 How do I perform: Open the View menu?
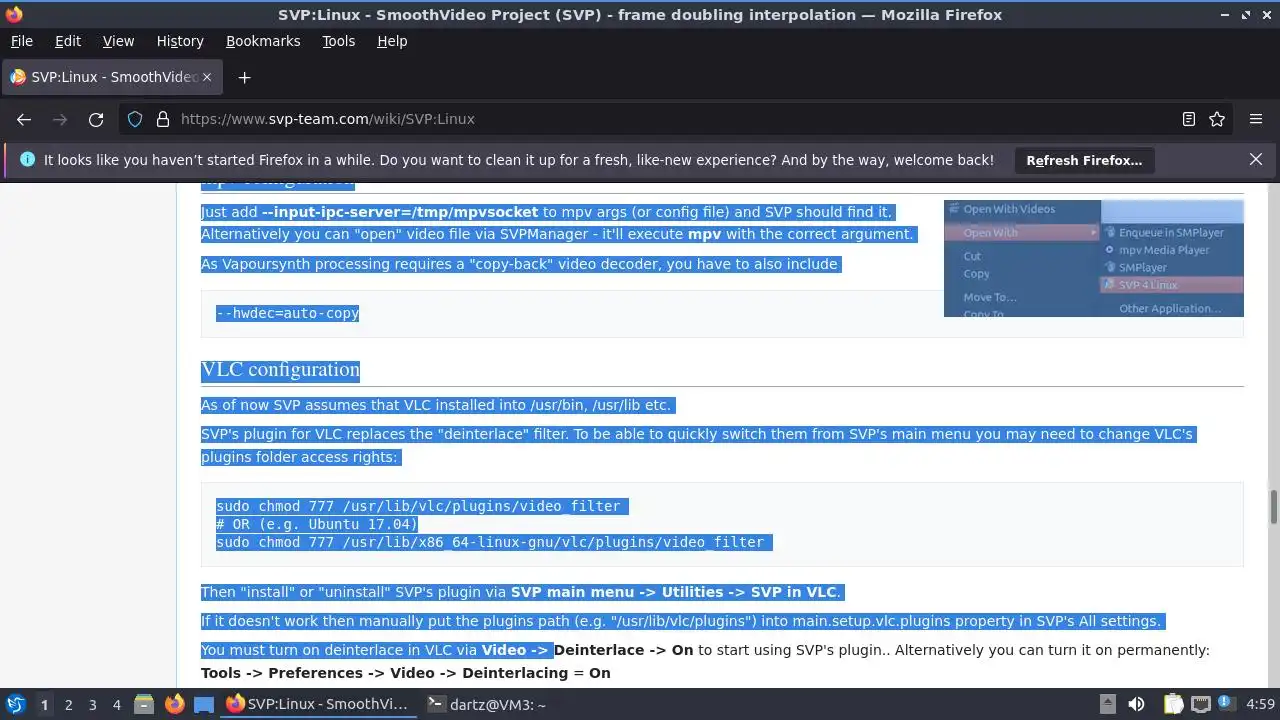click(118, 41)
